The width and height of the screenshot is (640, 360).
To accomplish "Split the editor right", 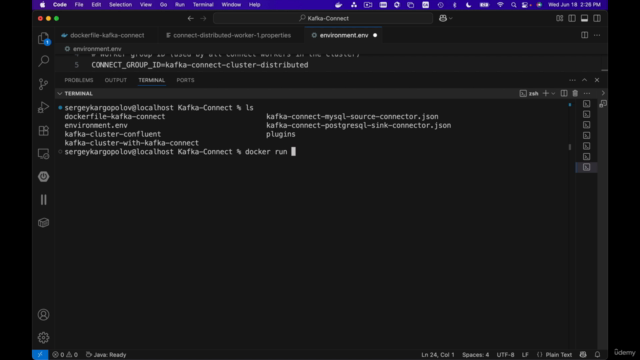I will tap(584, 35).
